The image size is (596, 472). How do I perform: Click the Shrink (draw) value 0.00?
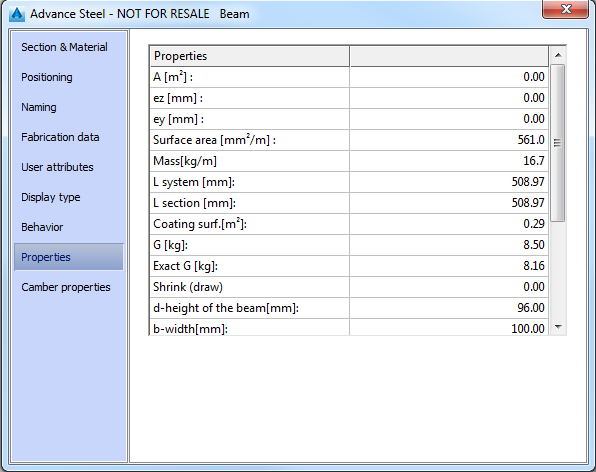534,287
